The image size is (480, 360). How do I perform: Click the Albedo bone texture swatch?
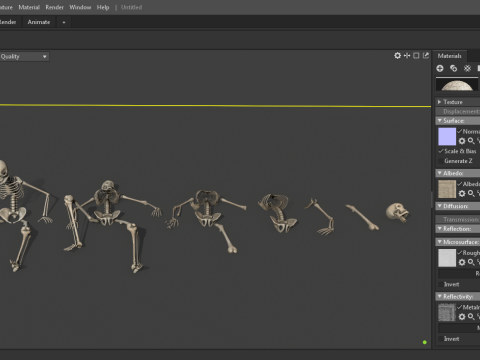[447, 189]
